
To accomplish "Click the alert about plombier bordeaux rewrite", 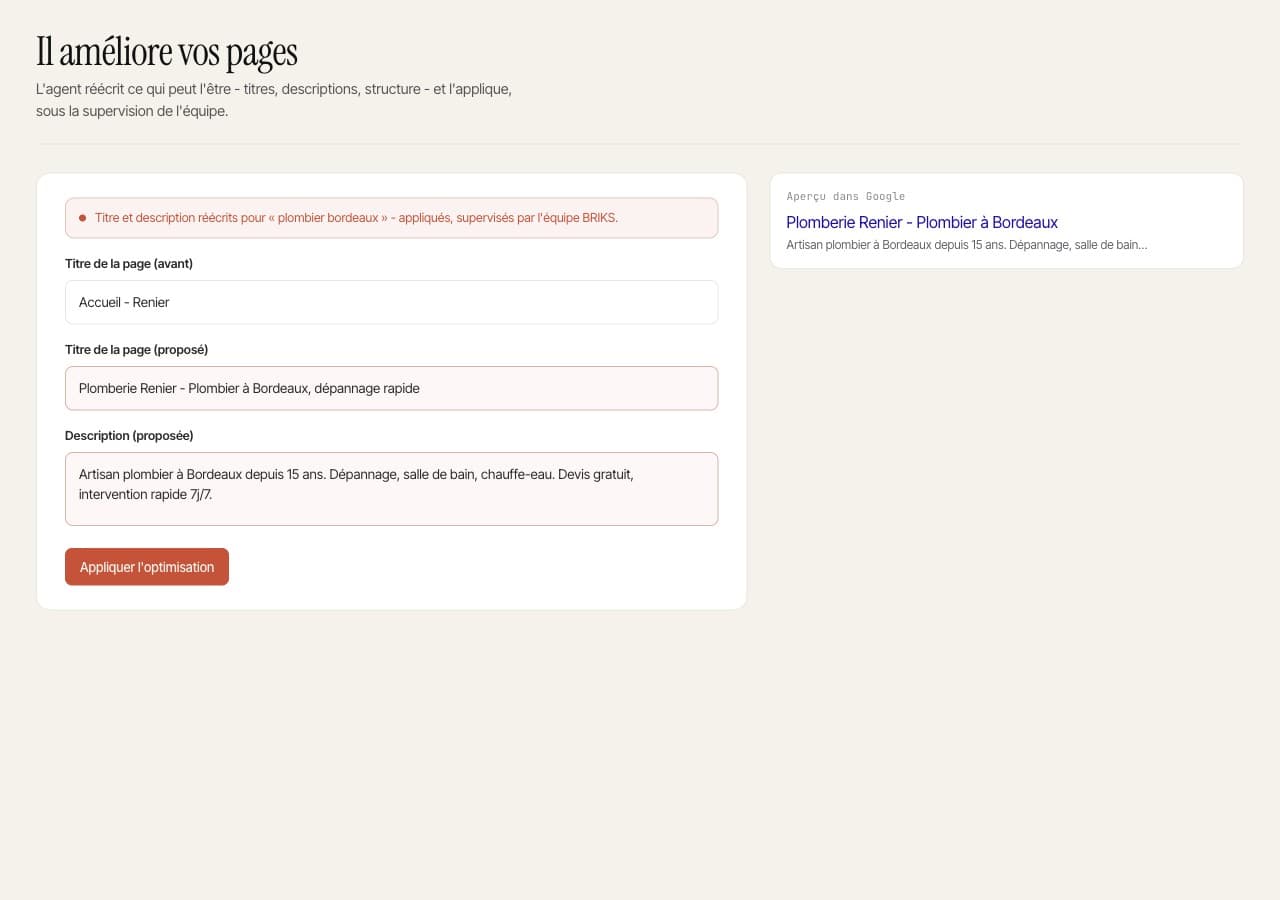I will 391,218.
